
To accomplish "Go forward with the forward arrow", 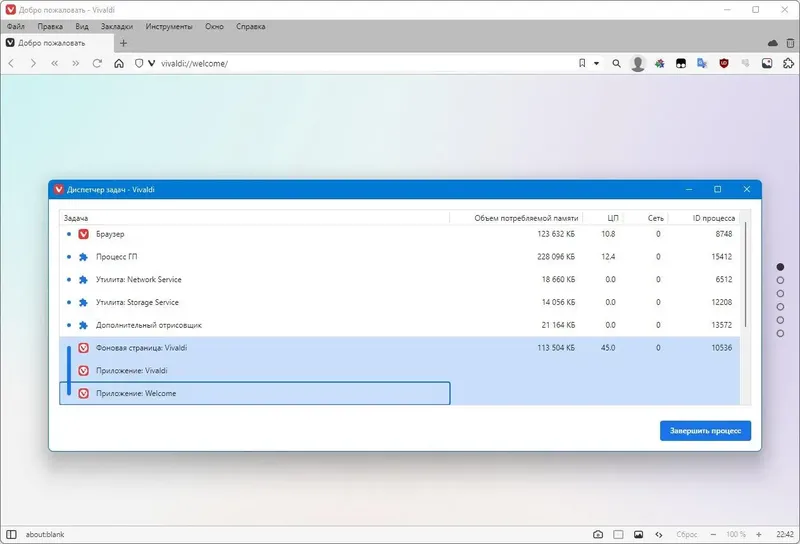I will [33, 63].
